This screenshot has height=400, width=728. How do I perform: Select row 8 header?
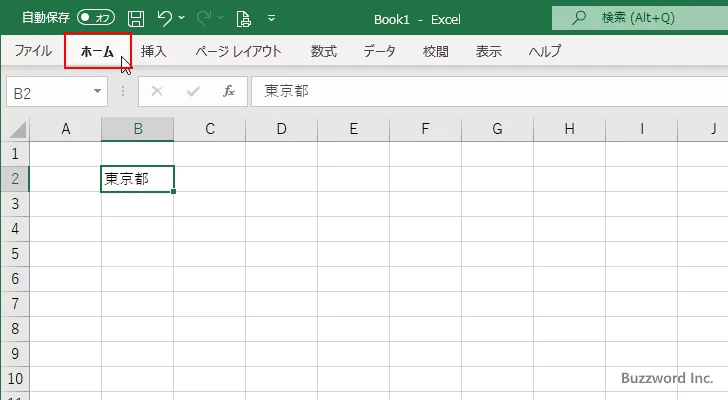click(15, 329)
